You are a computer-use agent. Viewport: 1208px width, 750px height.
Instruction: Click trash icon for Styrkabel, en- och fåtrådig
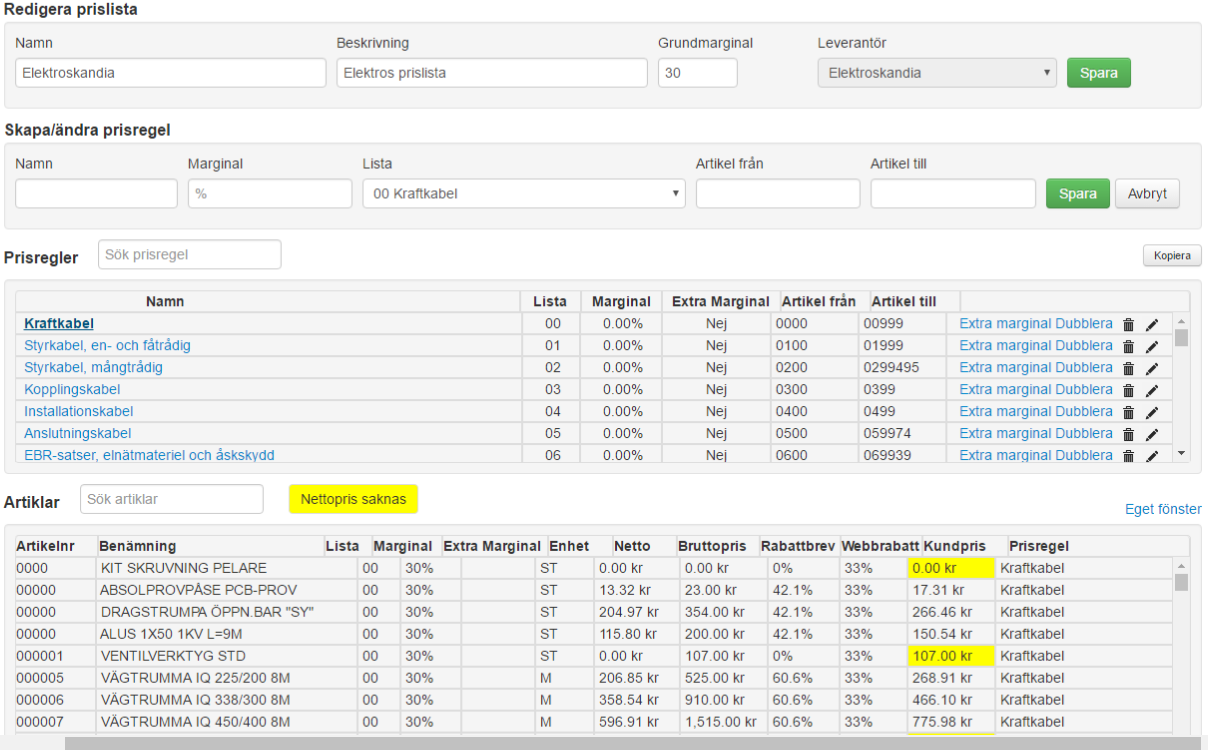coord(1128,346)
